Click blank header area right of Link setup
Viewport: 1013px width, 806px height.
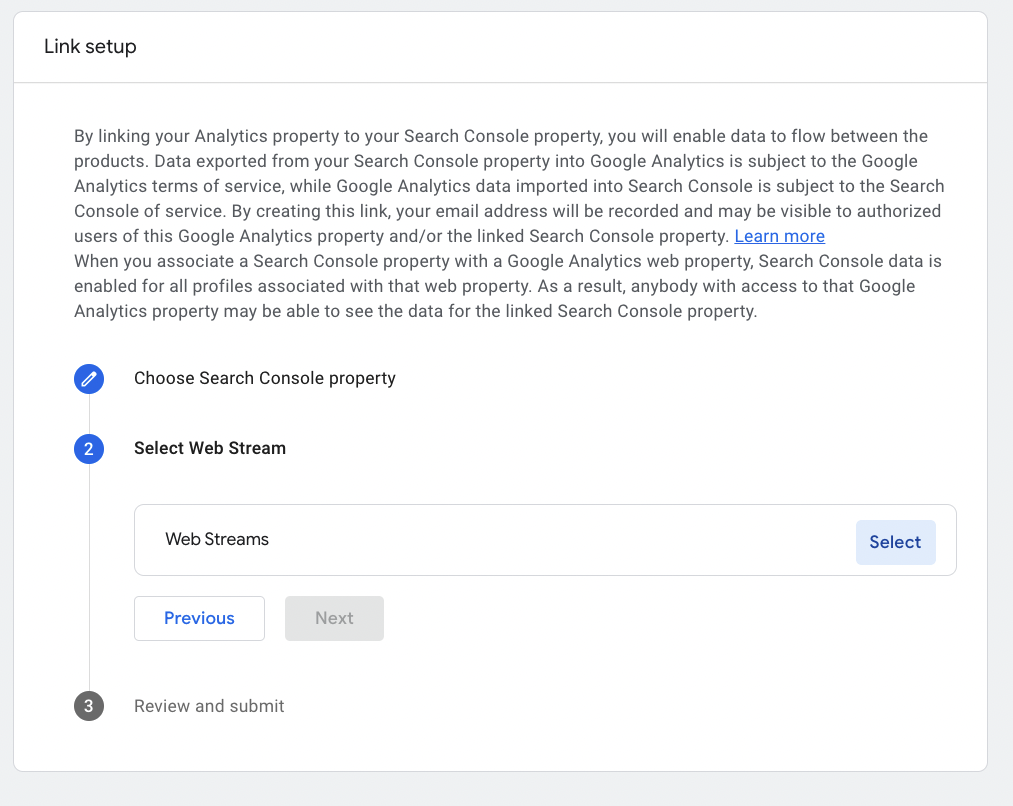point(600,47)
